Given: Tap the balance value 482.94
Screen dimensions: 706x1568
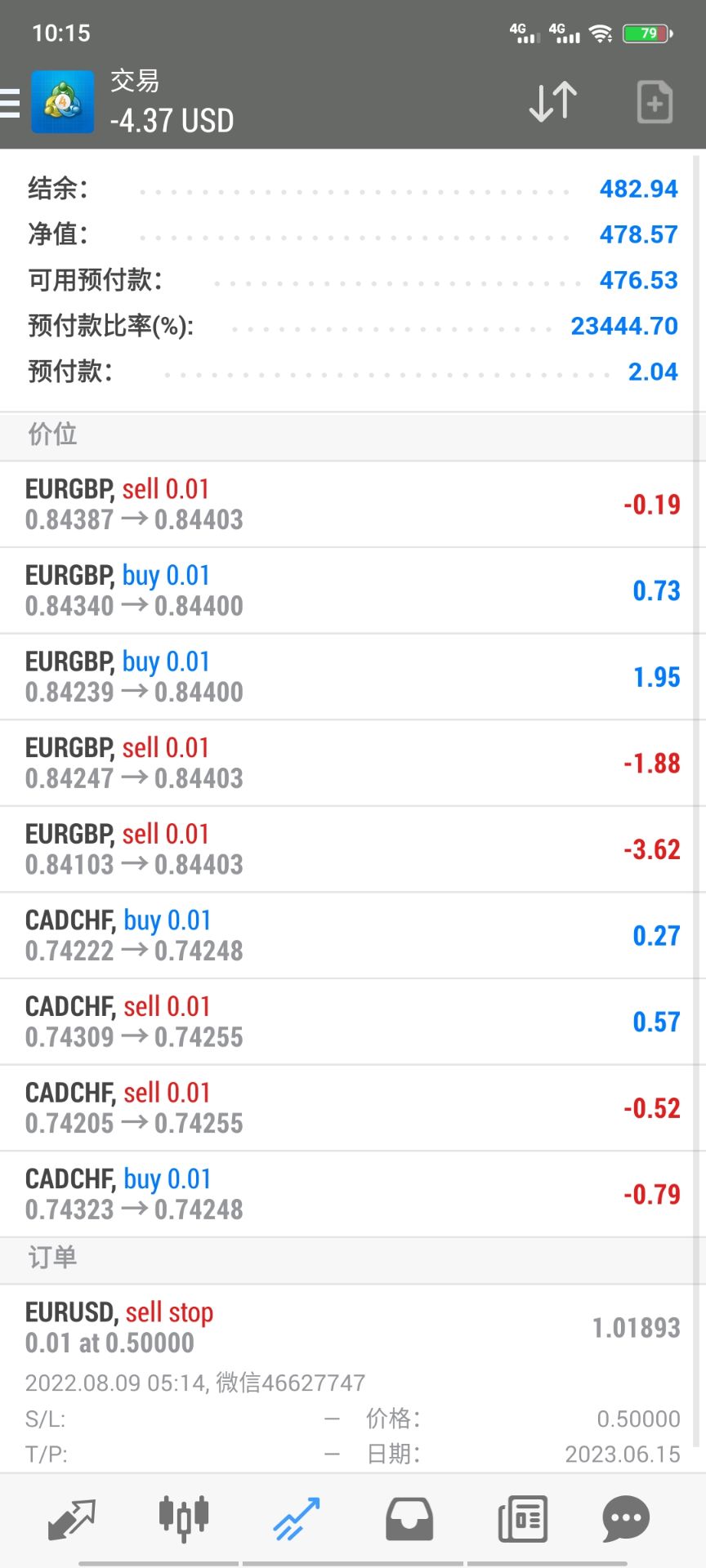Looking at the screenshot, I should [x=638, y=189].
